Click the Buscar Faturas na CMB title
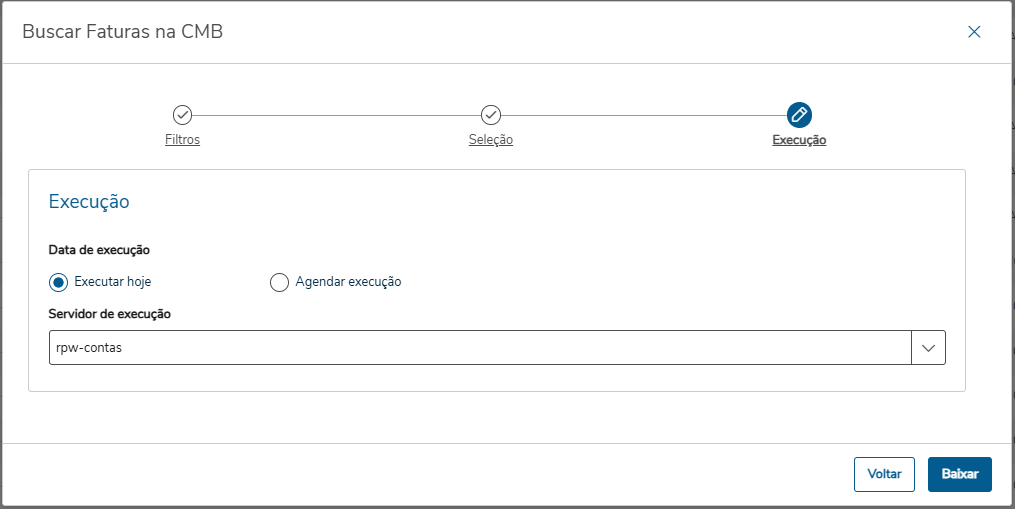Viewport: 1015px width, 509px height. [122, 32]
